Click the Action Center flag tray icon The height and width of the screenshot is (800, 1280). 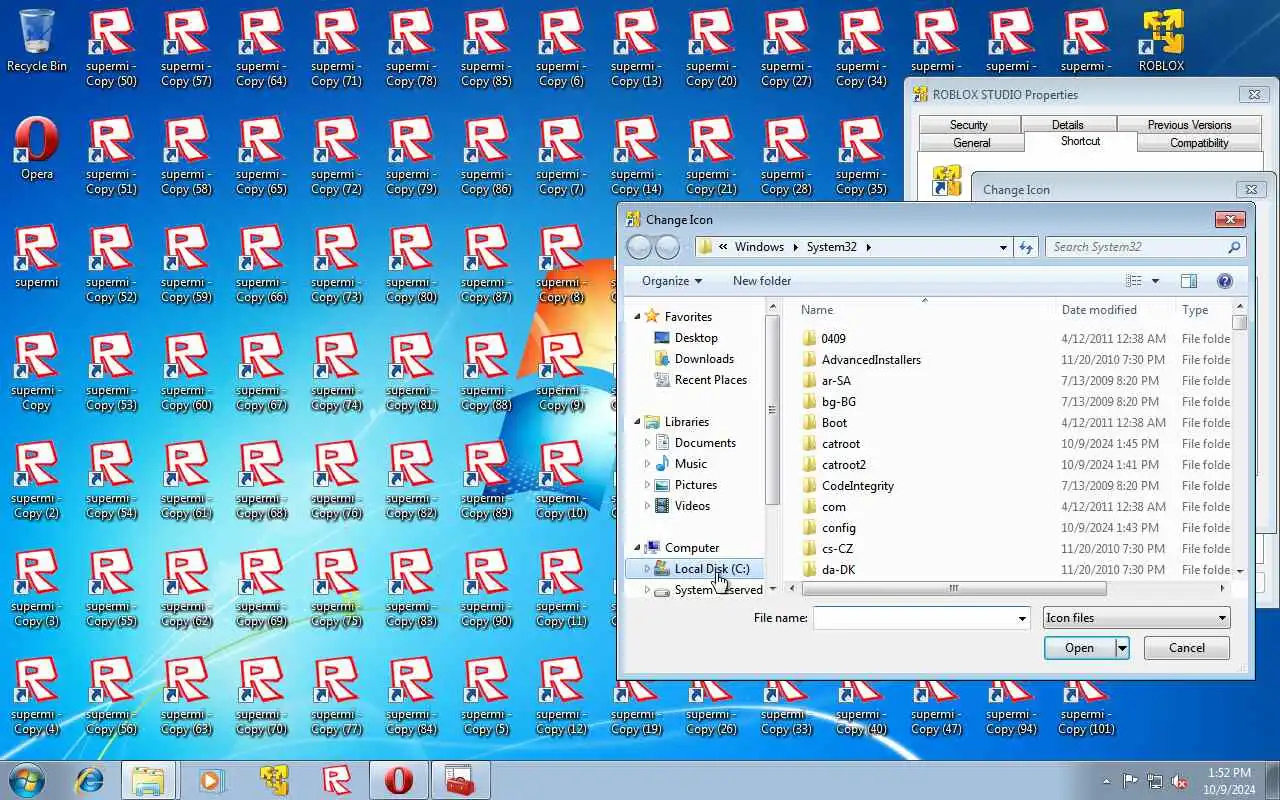click(1131, 781)
